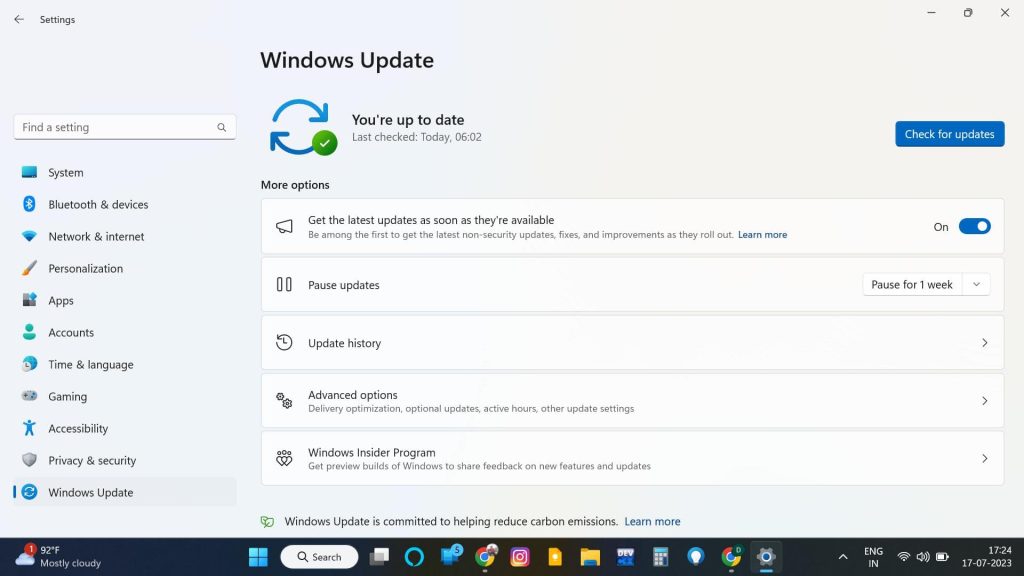Viewport: 1024px width, 576px height.
Task: Open Instagram from the taskbar
Action: point(520,557)
